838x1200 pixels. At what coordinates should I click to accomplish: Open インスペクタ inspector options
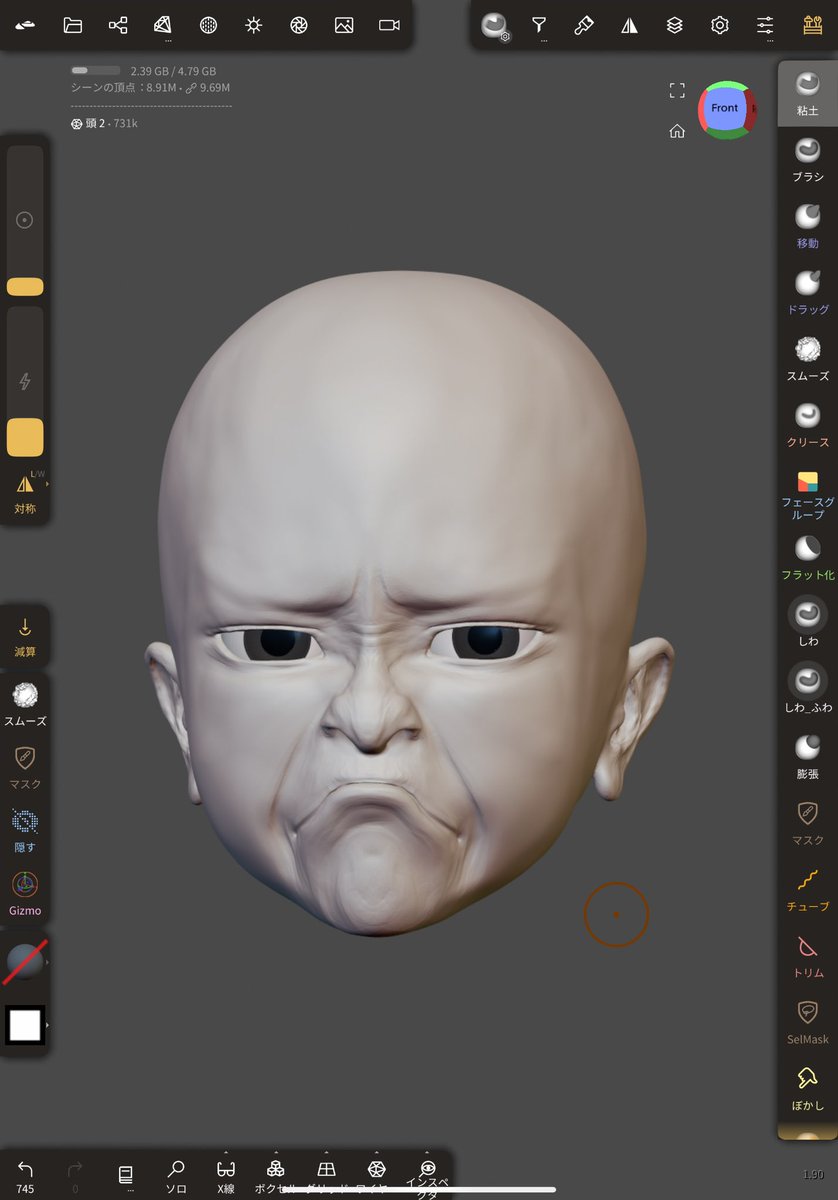(x=427, y=1176)
